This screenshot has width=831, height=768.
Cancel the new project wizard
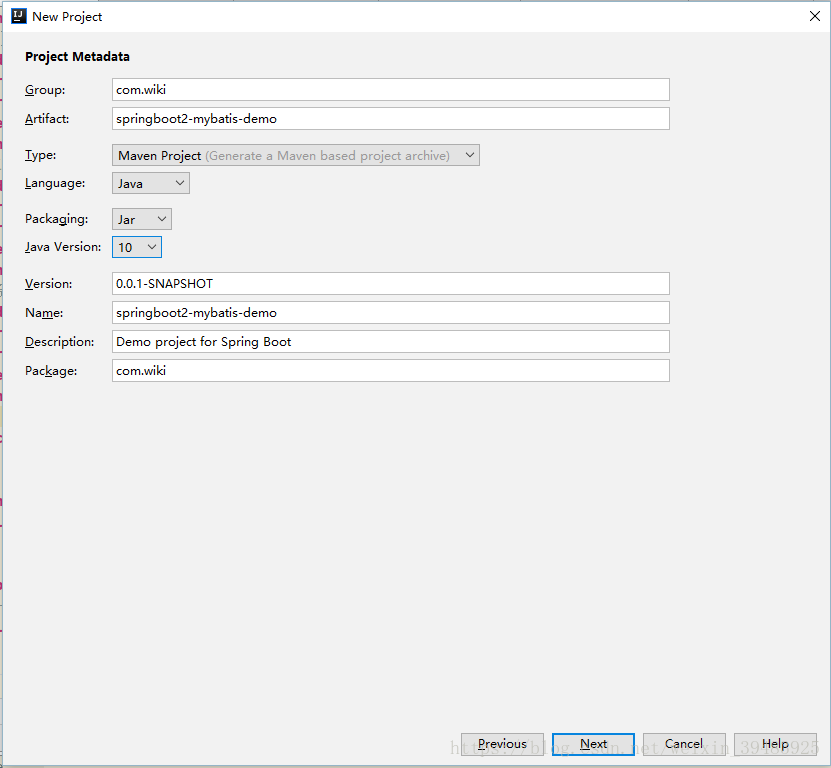tap(684, 744)
